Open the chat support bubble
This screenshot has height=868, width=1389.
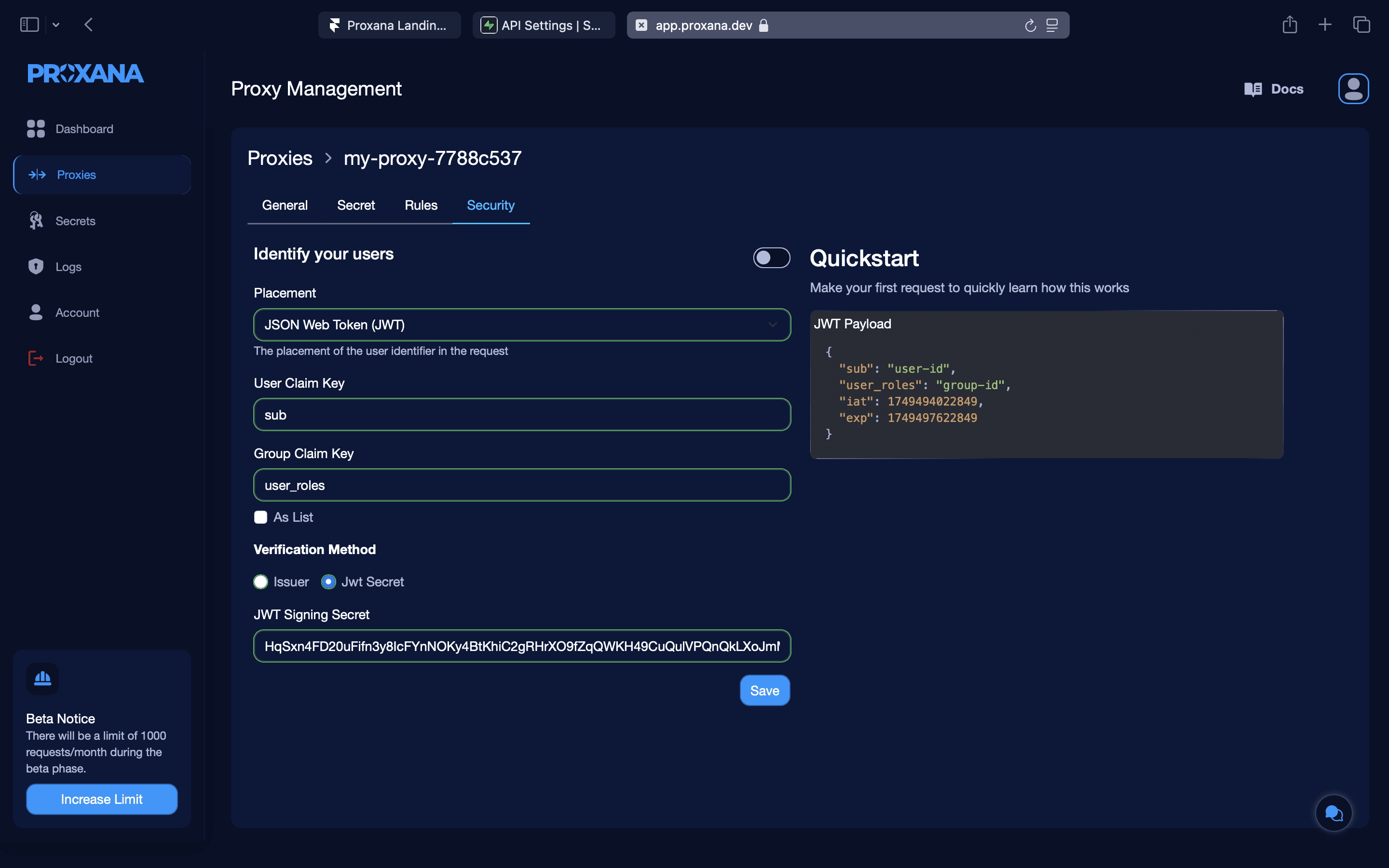(1334, 813)
